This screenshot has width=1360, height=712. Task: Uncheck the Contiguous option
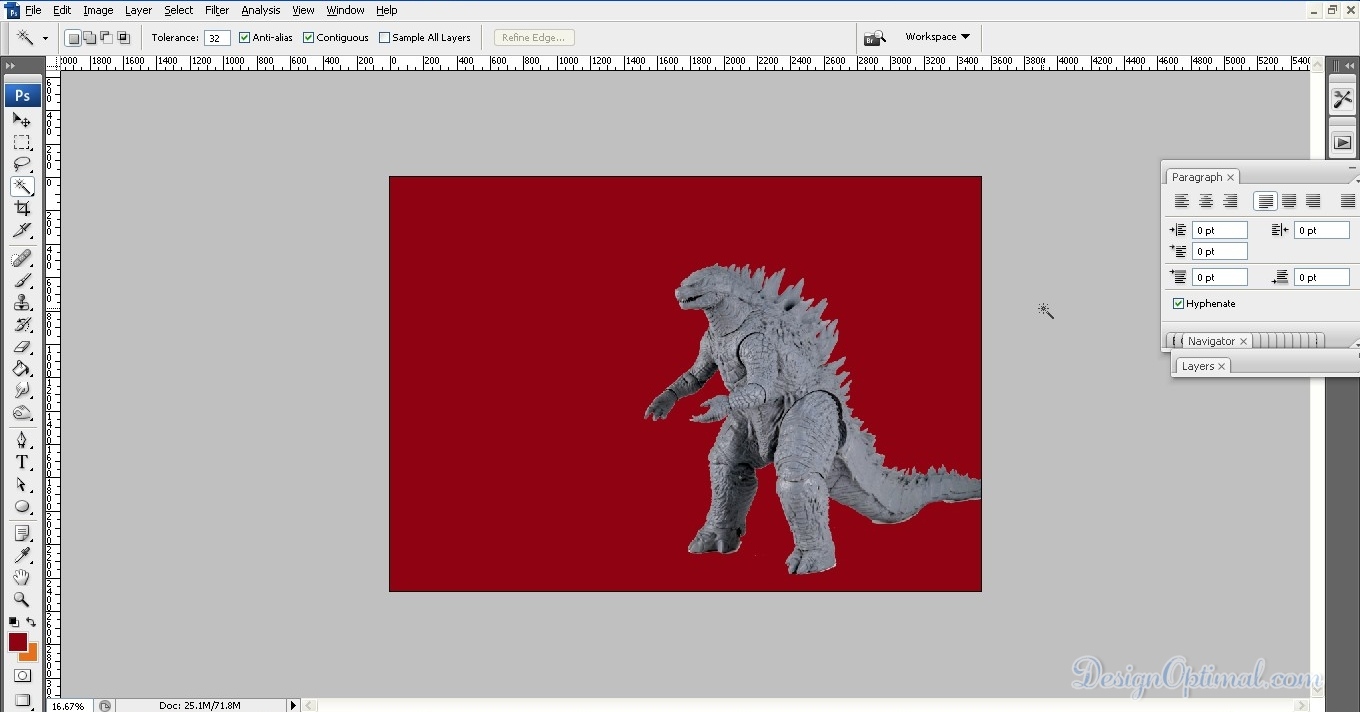(x=308, y=38)
